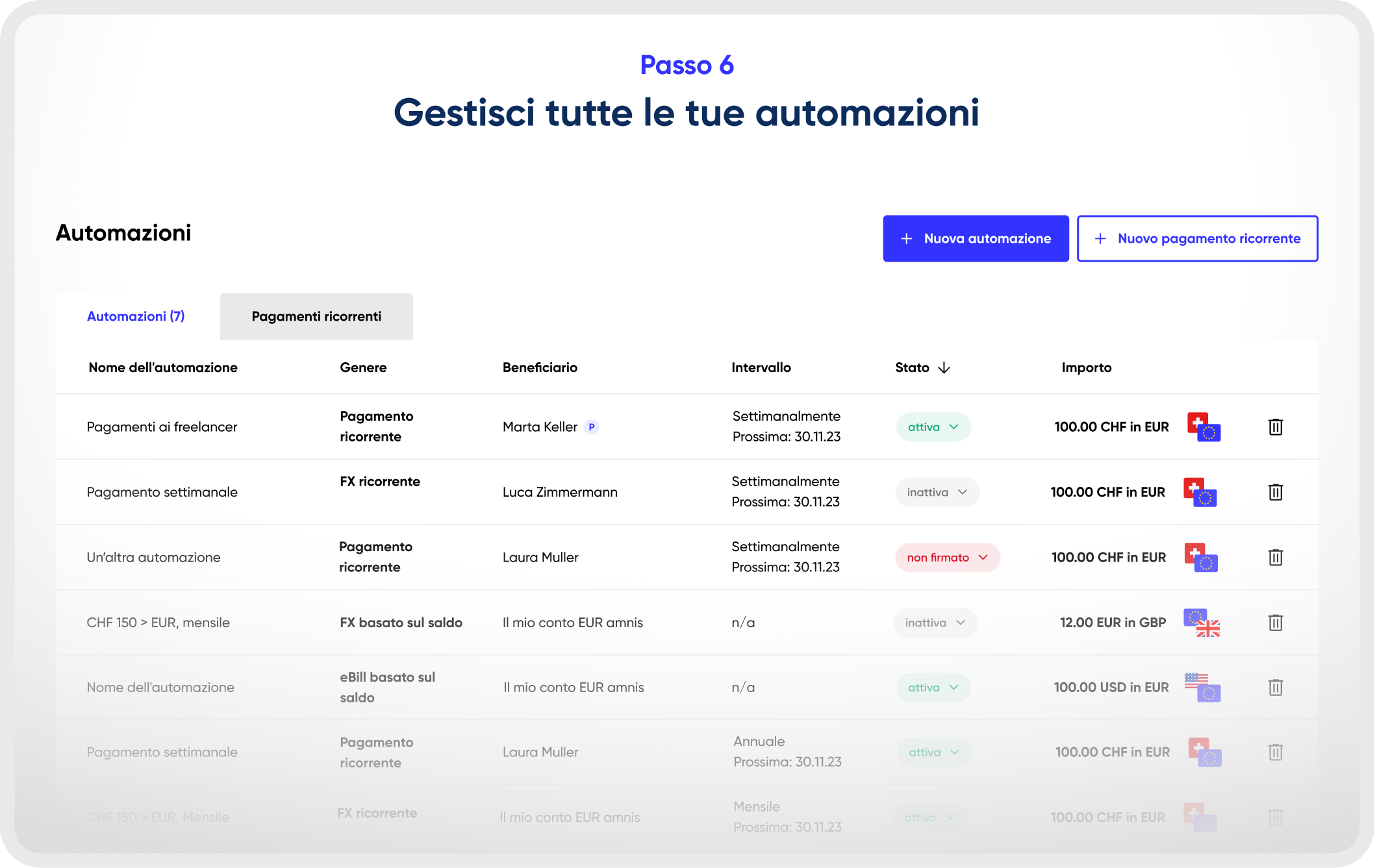1375x868 pixels.
Task: Click the "Nuova automazione" button
Action: tap(976, 238)
